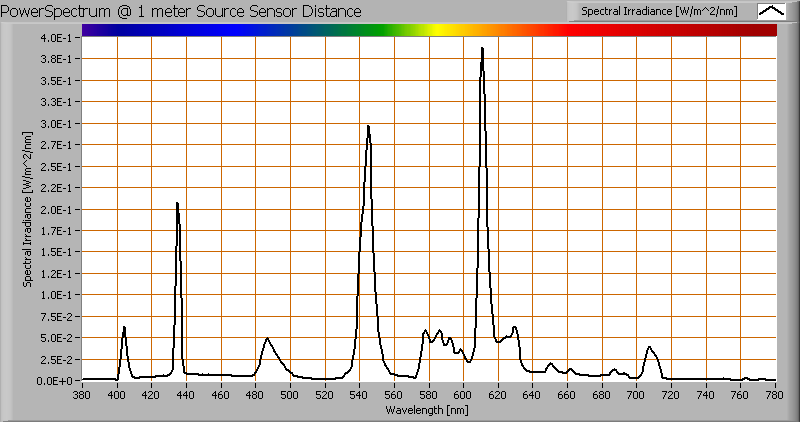Click the Wavelength [nm] x-axis label

[x=429, y=410]
